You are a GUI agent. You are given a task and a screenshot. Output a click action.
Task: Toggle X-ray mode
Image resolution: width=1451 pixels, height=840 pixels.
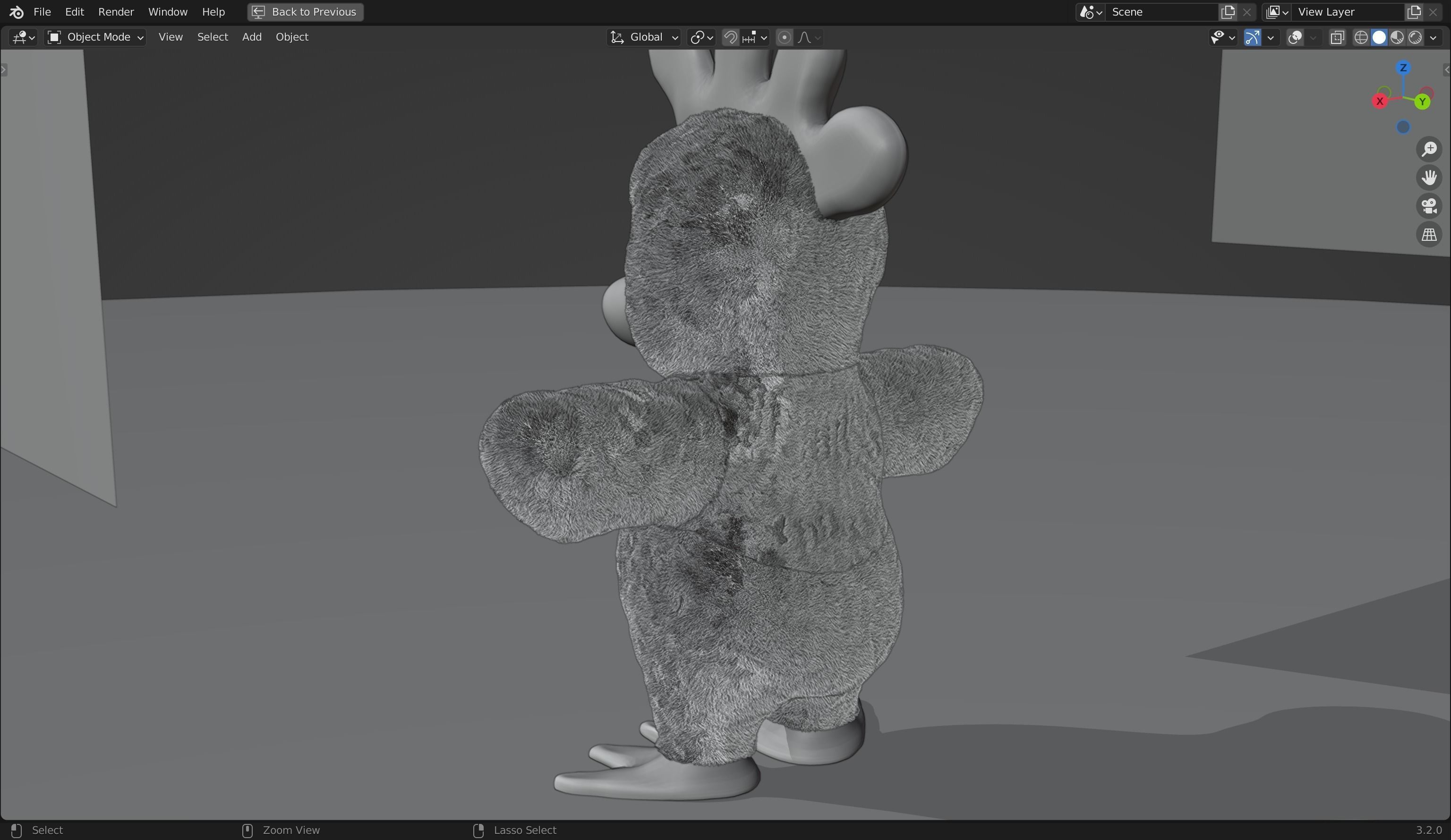1337,37
